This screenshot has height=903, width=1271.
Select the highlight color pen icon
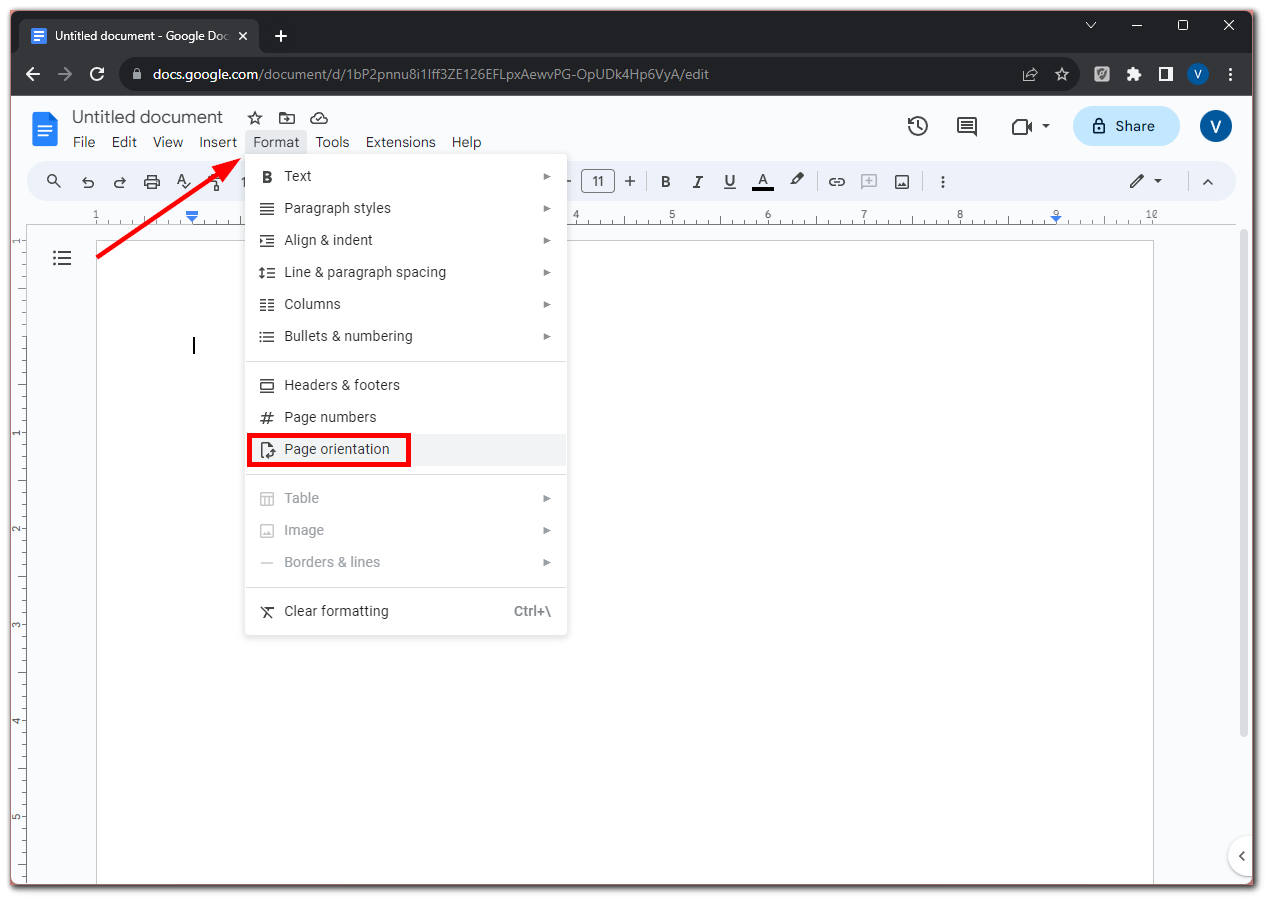(797, 180)
